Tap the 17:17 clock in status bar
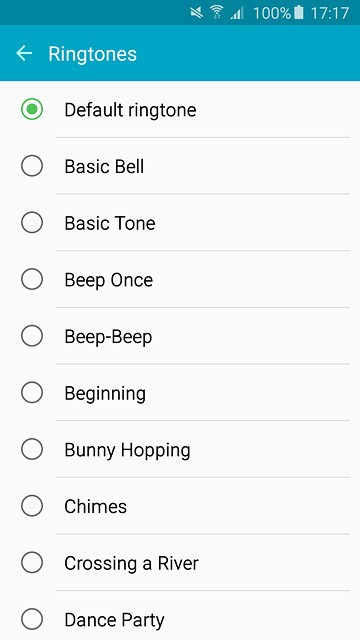Screen dimensions: 360x640 click(x=330, y=13)
